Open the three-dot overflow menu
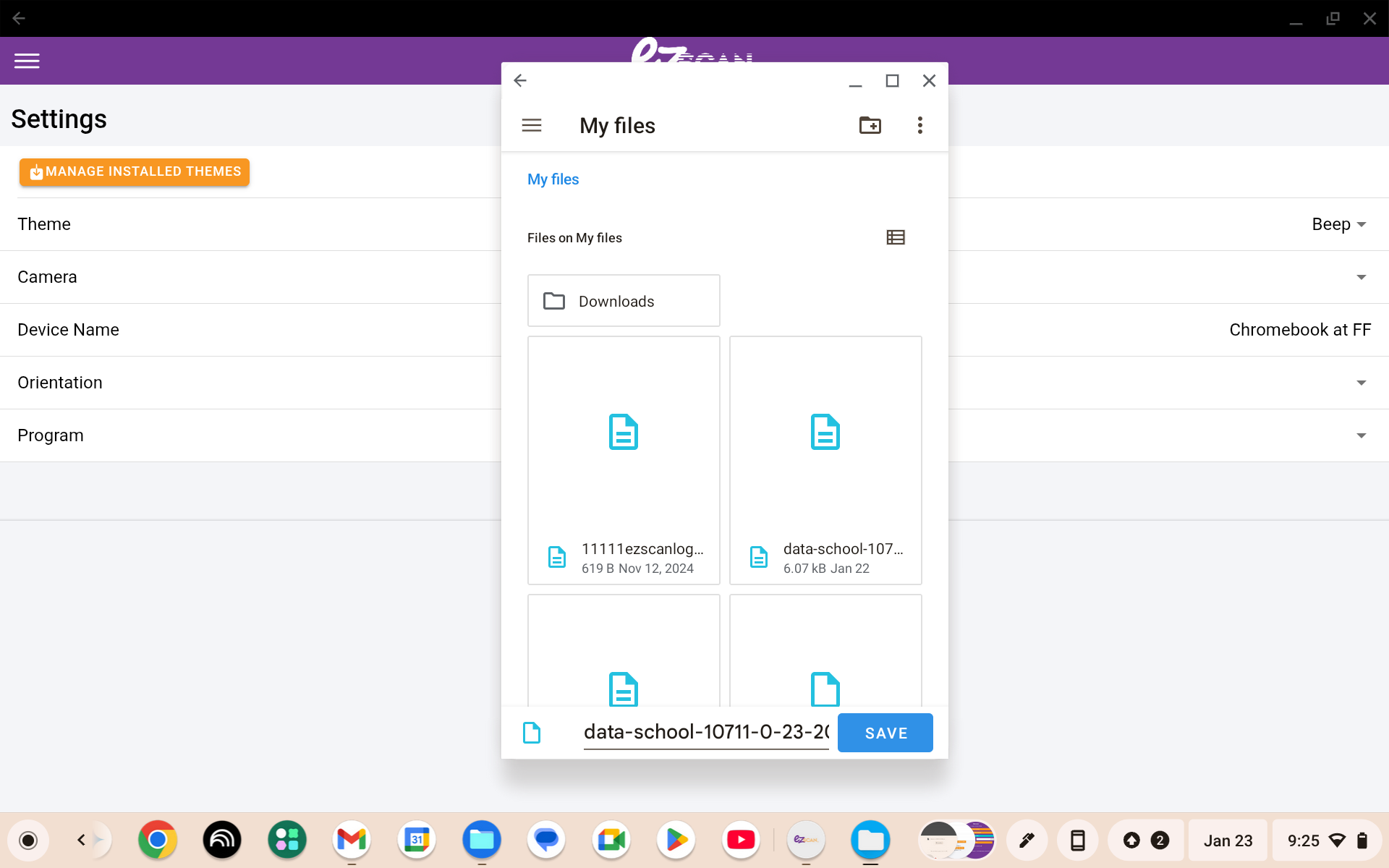The height and width of the screenshot is (868, 1389). (919, 125)
